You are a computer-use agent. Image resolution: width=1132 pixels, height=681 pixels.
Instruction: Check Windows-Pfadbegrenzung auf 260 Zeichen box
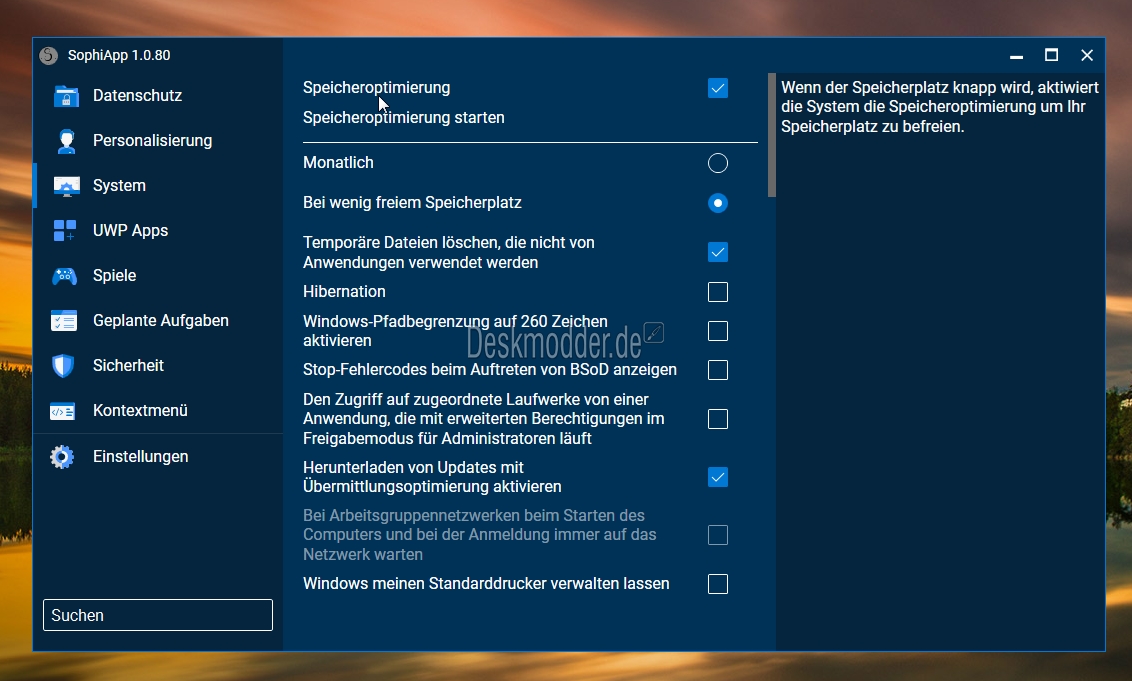718,331
